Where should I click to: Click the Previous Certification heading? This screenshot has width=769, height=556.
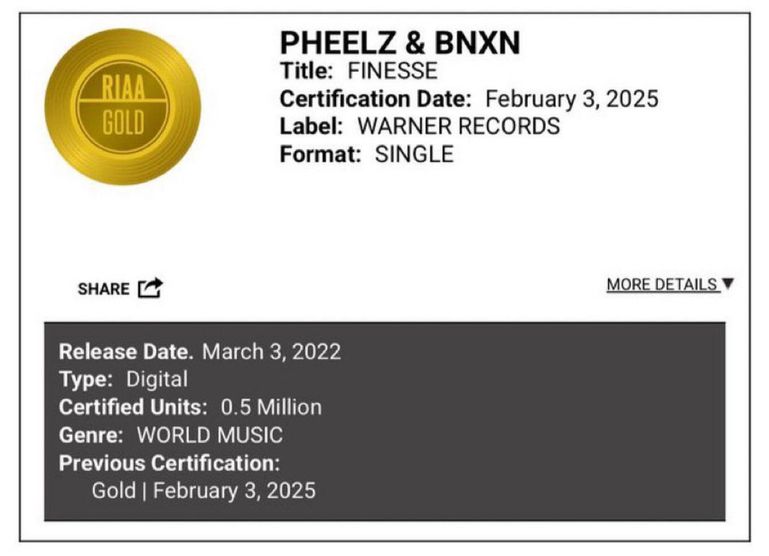tap(169, 463)
